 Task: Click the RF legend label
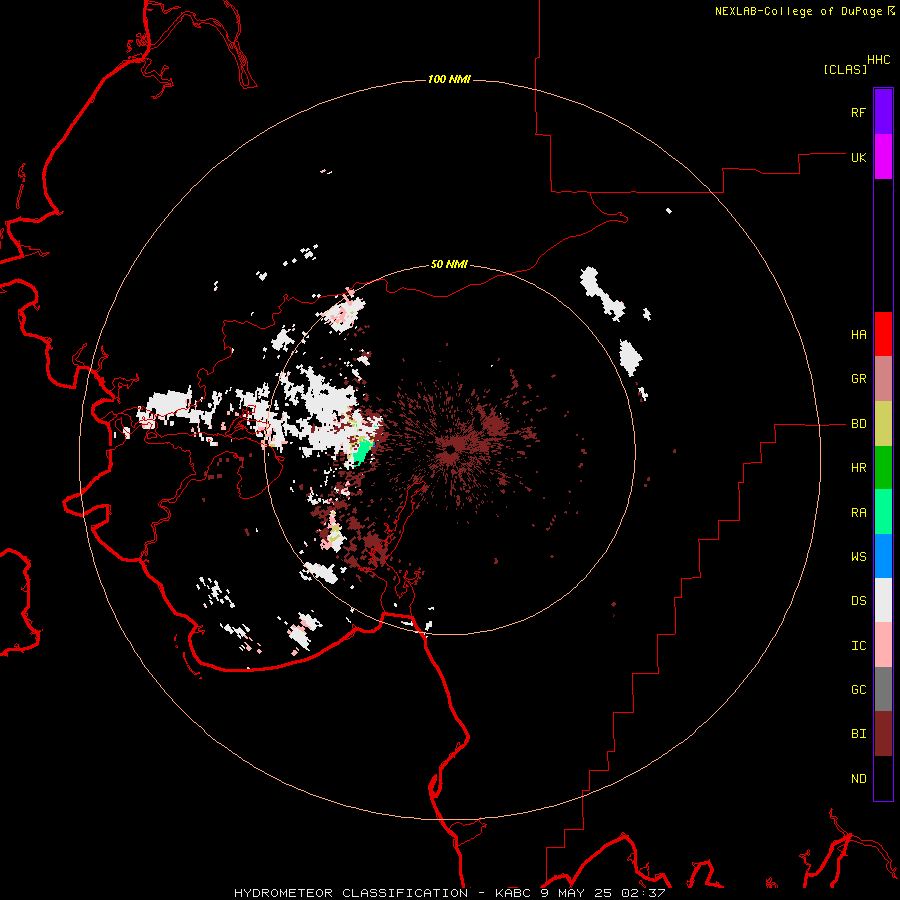pos(858,112)
